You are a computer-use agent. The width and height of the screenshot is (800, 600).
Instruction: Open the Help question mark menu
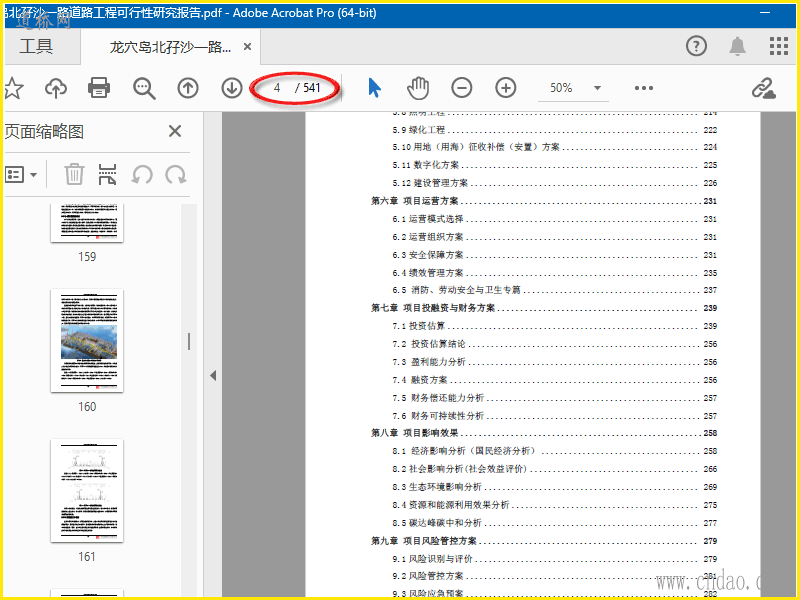(x=696, y=46)
